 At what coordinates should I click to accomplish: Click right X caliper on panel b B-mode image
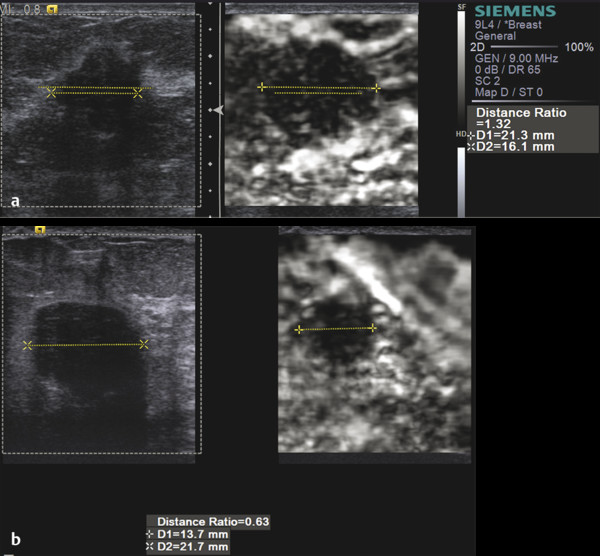(x=144, y=344)
